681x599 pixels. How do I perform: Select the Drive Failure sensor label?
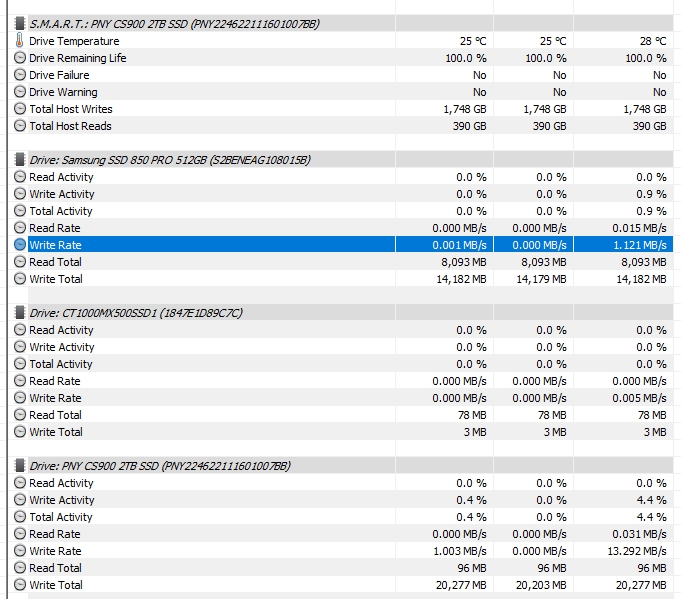tap(59, 75)
